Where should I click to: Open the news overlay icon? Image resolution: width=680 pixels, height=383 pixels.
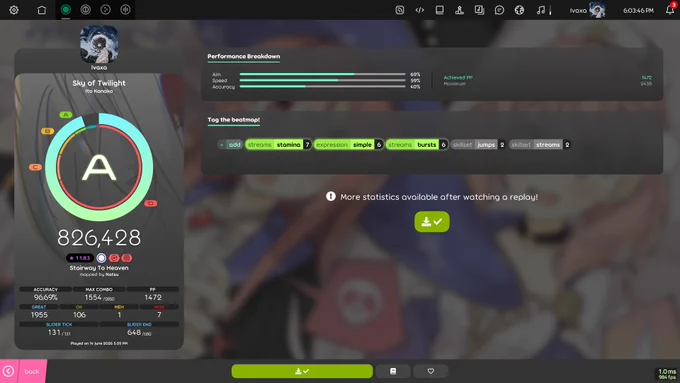[x=399, y=10]
